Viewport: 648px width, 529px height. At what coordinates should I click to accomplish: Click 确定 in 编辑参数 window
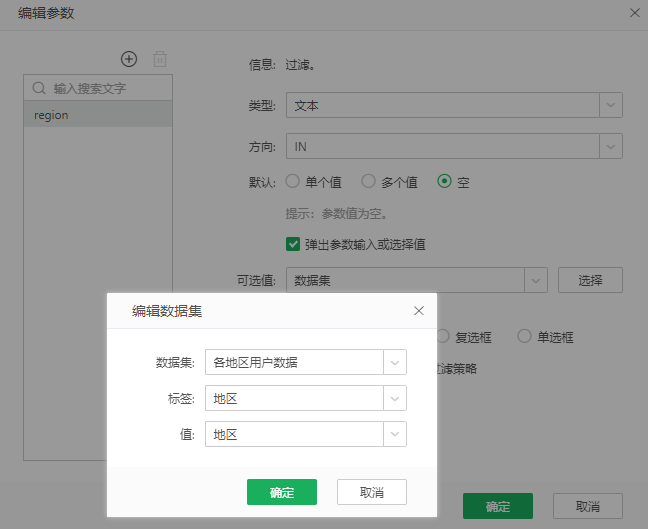pyautogui.click(x=498, y=506)
